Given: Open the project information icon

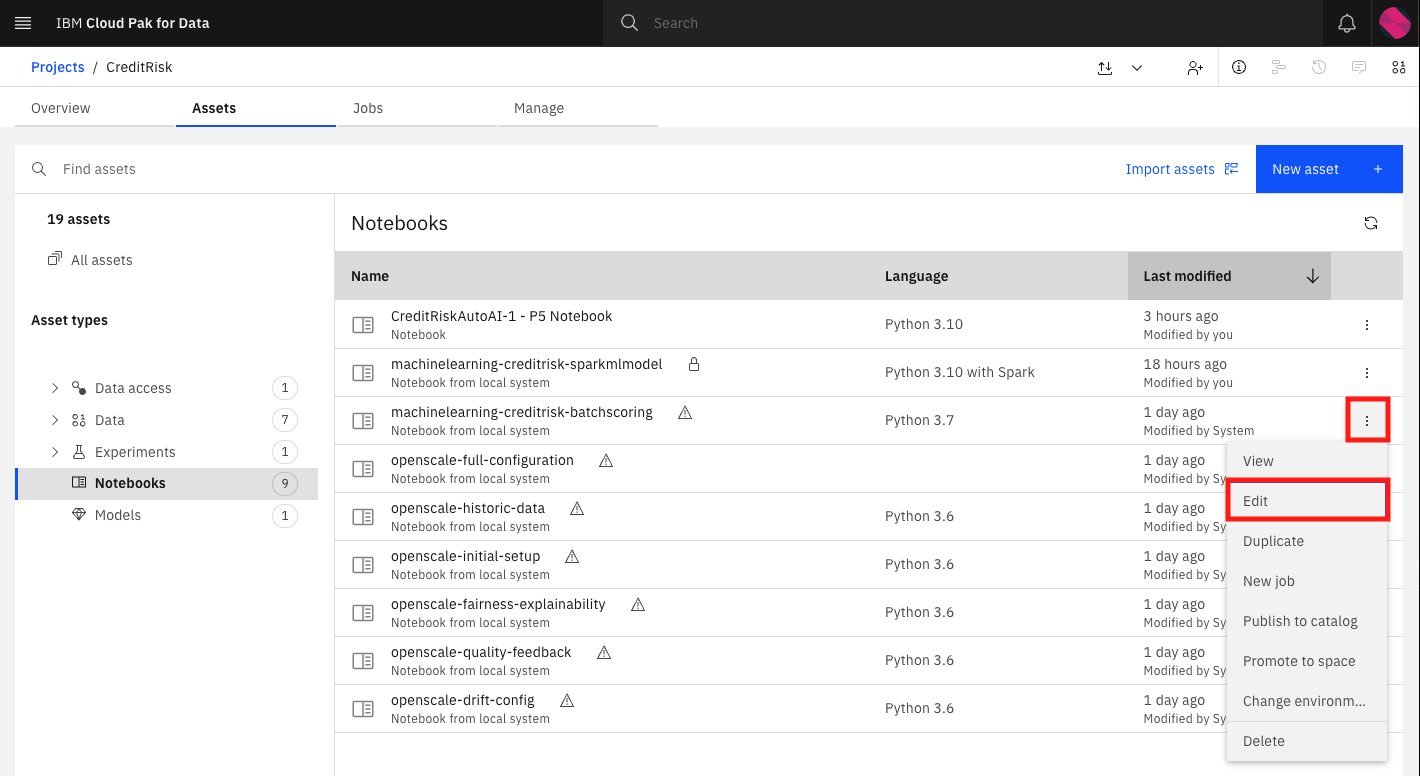Looking at the screenshot, I should (x=1239, y=67).
